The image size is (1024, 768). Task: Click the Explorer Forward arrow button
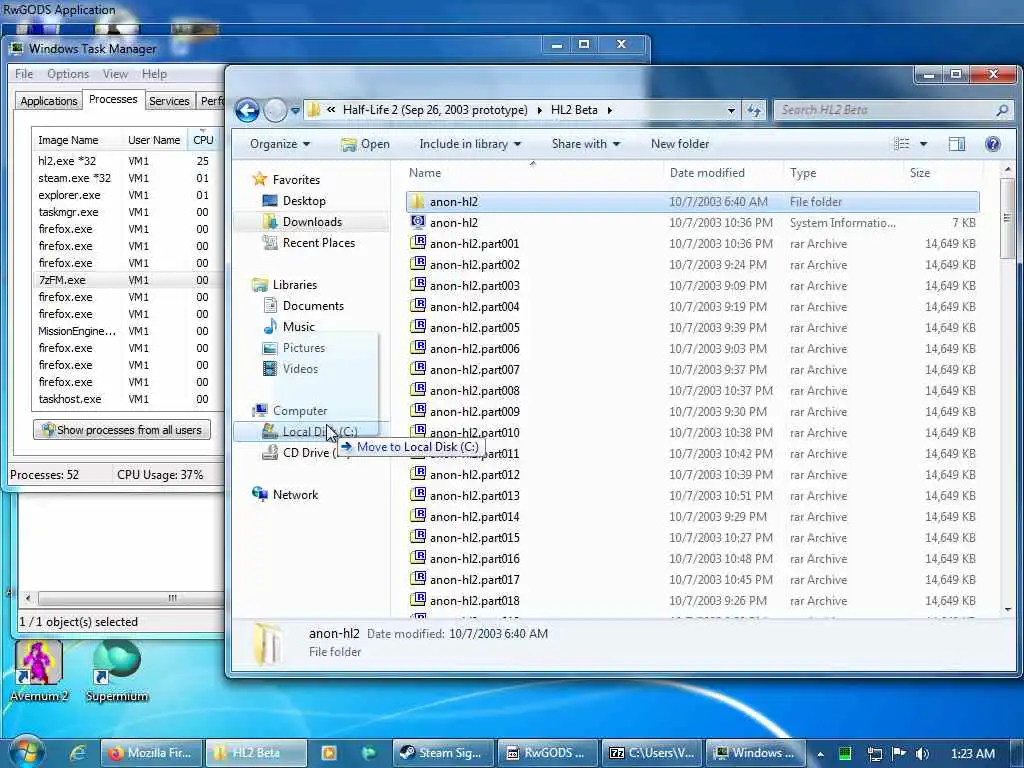point(275,110)
